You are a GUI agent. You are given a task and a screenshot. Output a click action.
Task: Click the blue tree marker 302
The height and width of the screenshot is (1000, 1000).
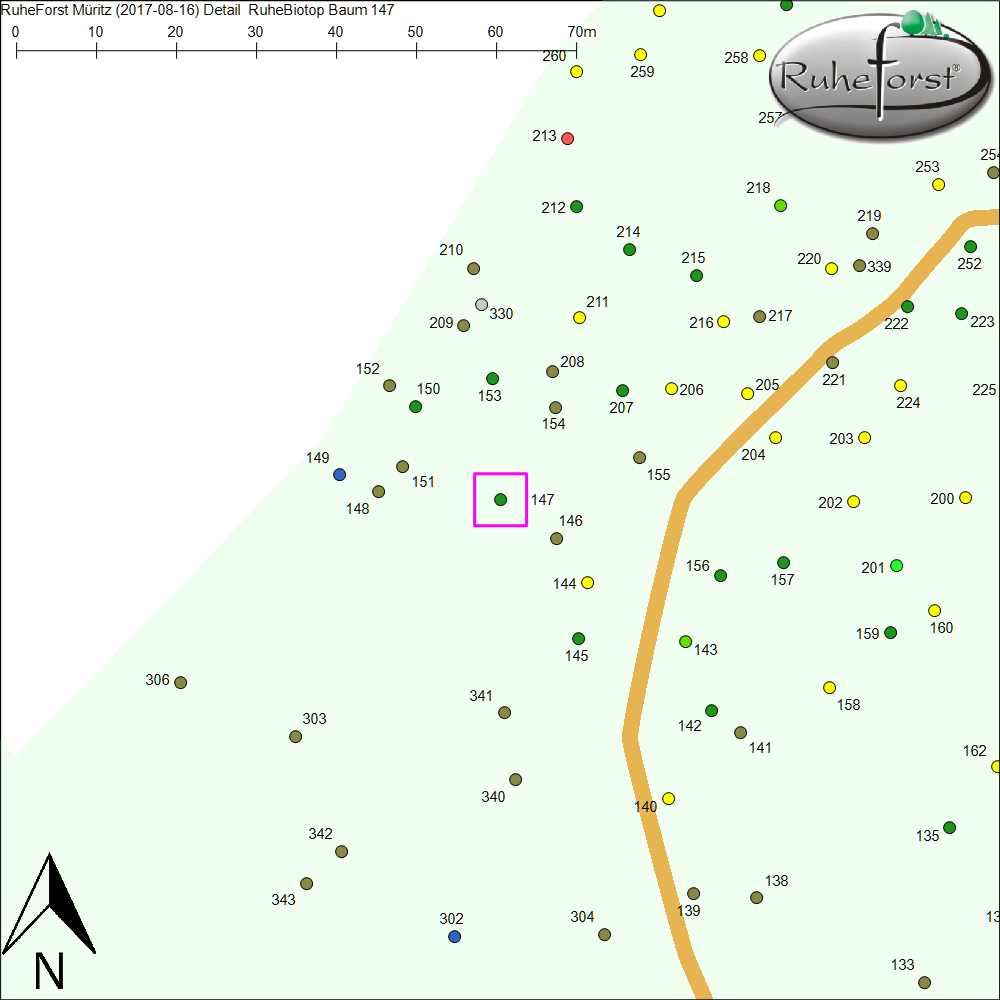pos(454,937)
